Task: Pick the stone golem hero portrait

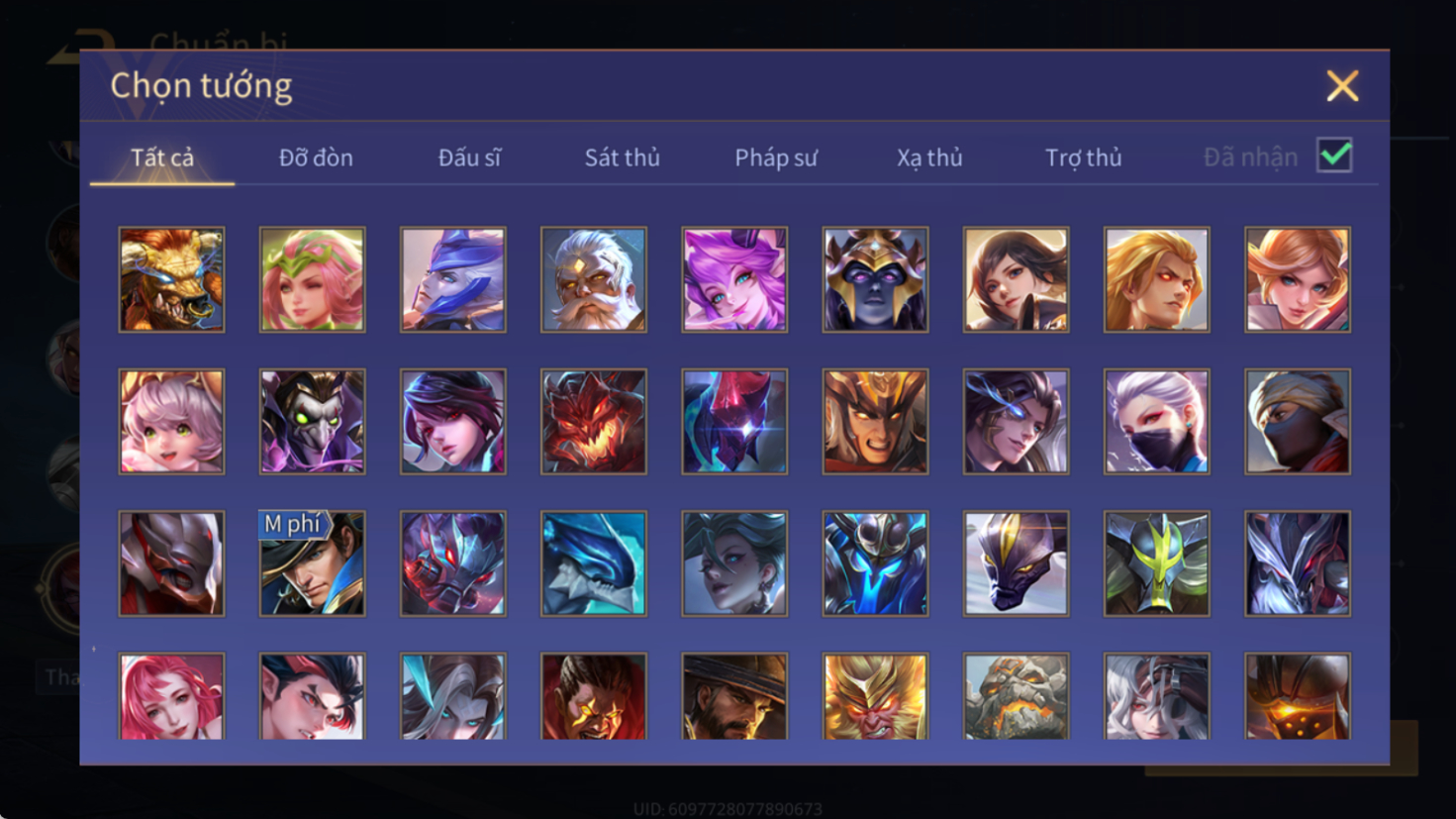Action: tap(1016, 696)
